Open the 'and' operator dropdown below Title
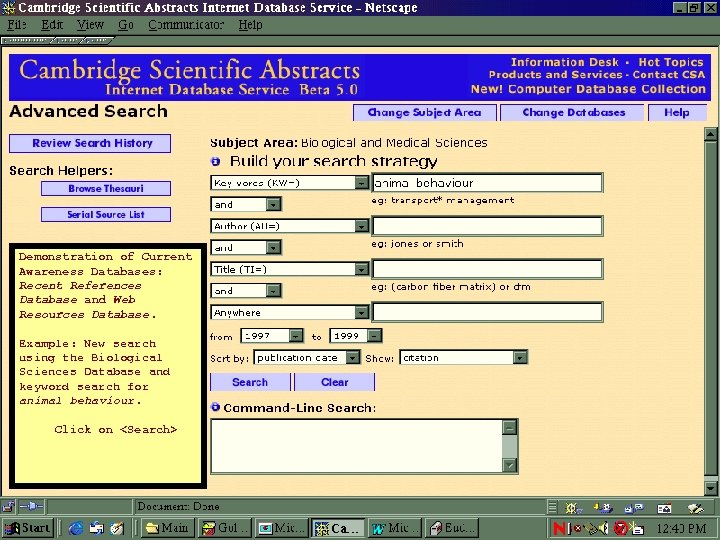 coord(273,291)
